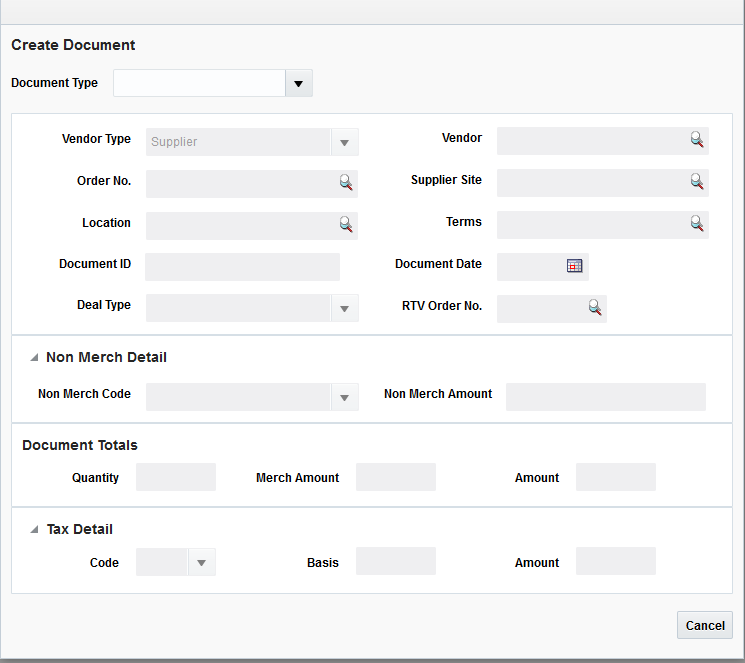The image size is (745, 663).
Task: Collapse the Non Merch Detail section
Action: click(35, 357)
